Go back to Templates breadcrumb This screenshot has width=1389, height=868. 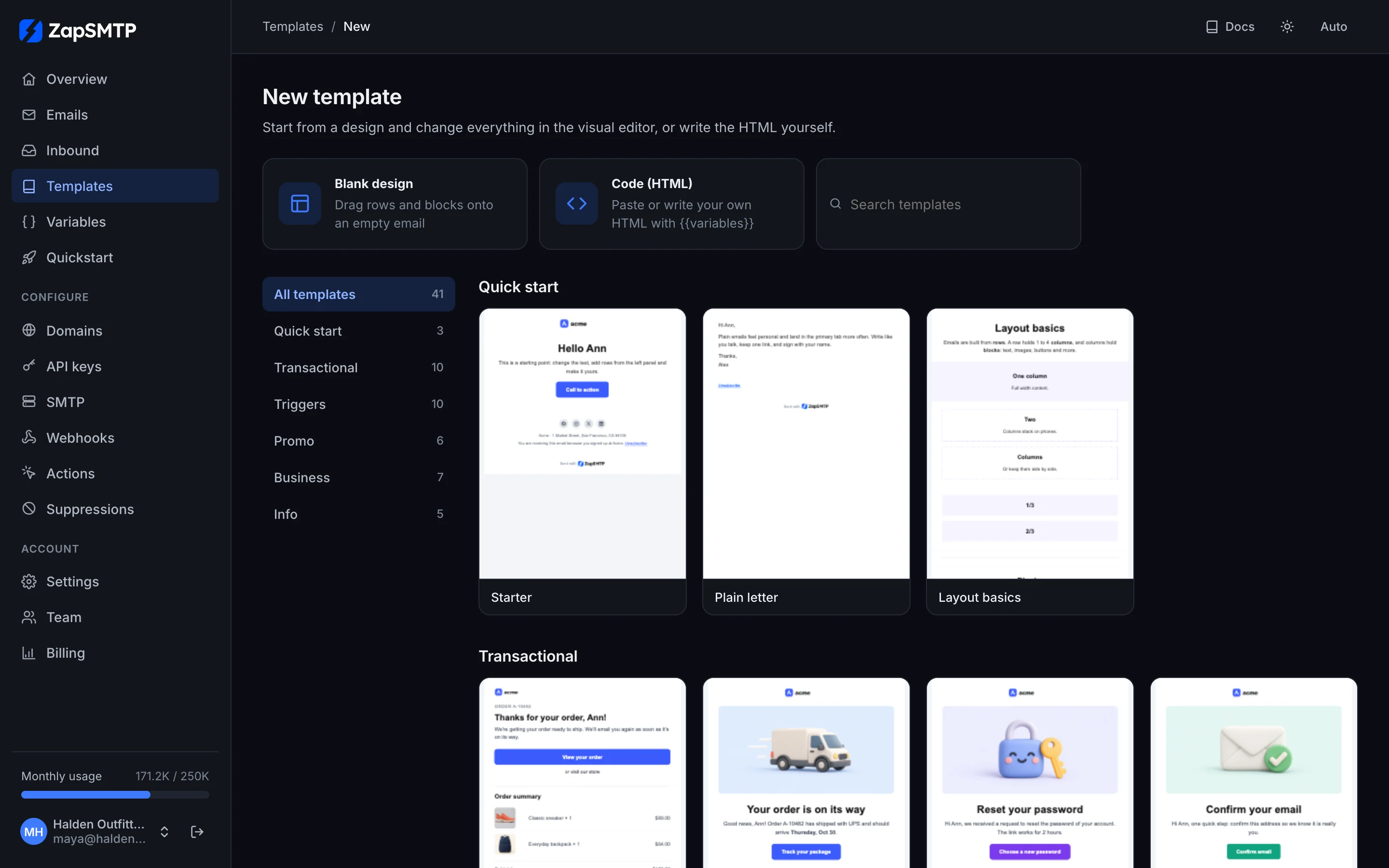[293, 27]
